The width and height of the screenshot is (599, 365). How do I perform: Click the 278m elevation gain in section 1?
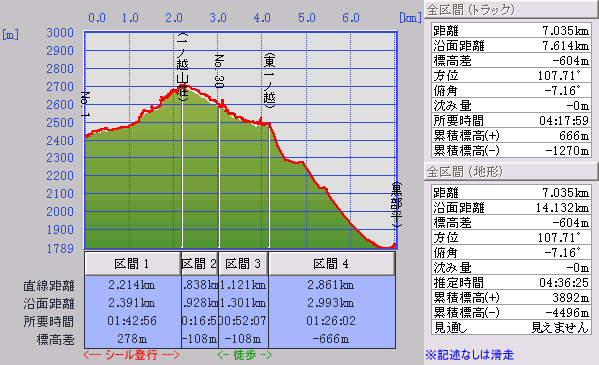[132, 339]
